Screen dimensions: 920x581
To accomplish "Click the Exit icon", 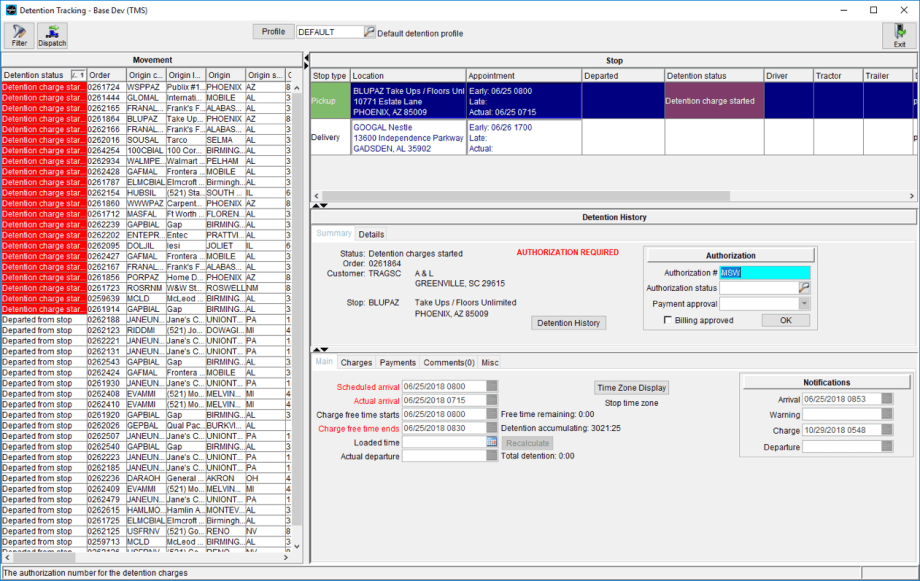I will coord(903,36).
